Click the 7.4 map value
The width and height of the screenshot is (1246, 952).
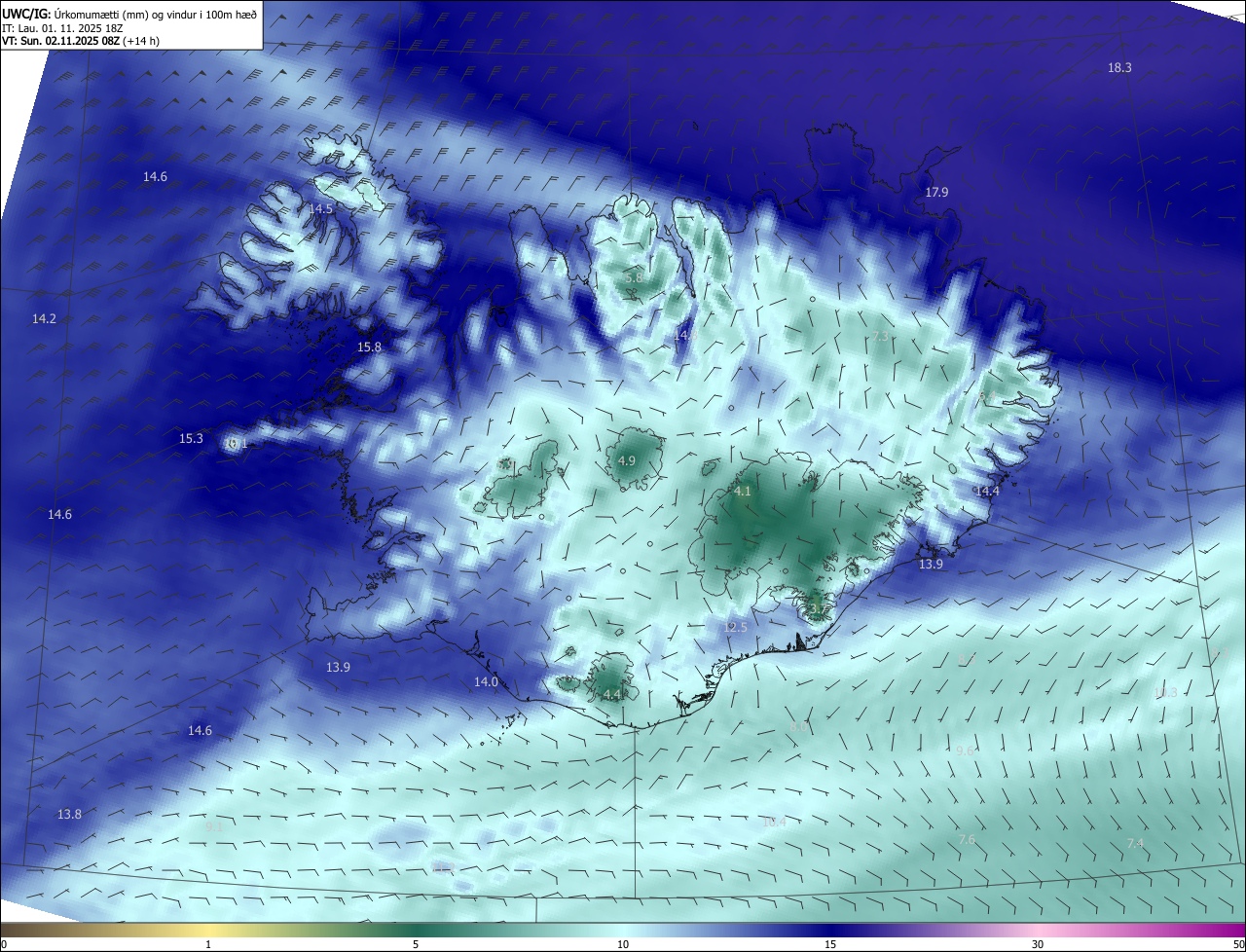click(x=1135, y=843)
